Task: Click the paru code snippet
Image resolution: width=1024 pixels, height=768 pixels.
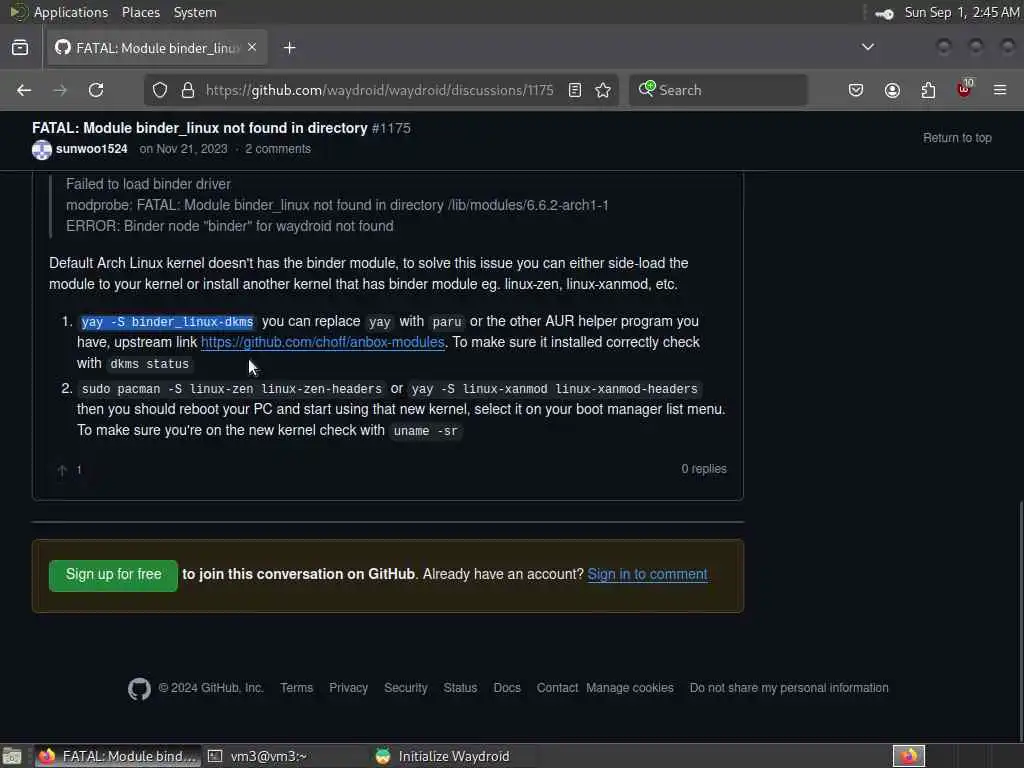Action: [x=447, y=322]
